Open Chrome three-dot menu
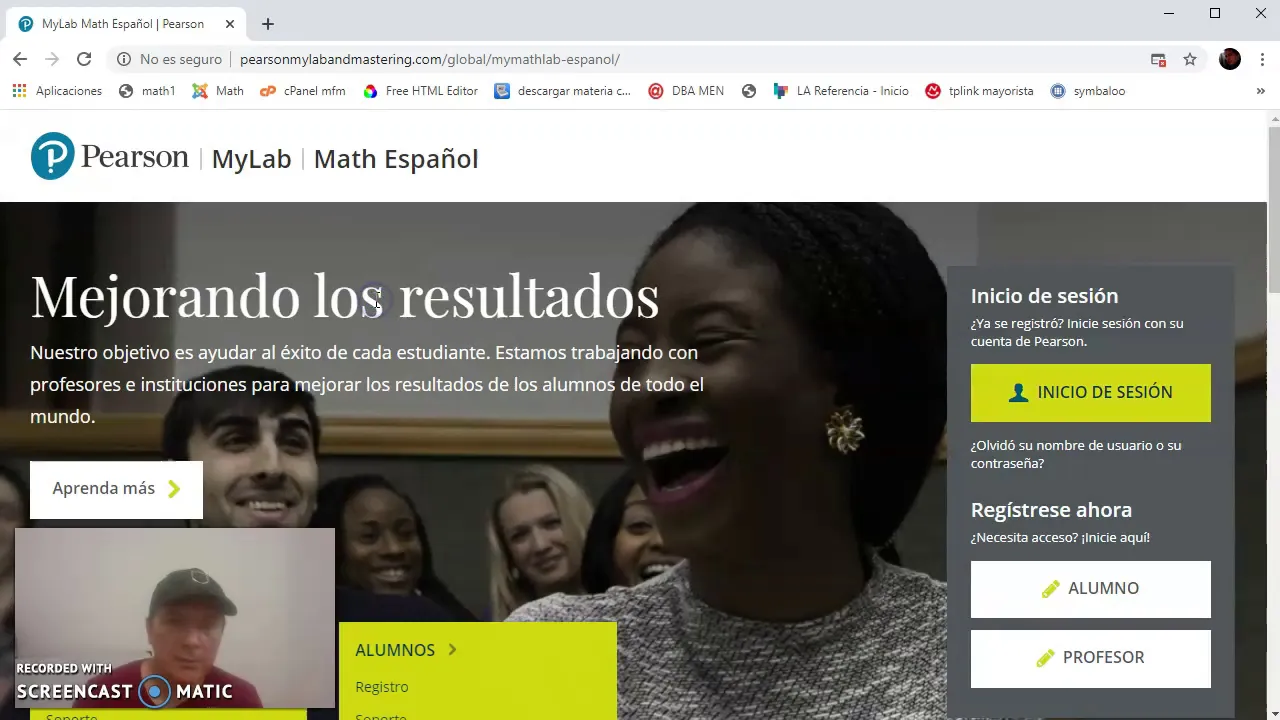The height and width of the screenshot is (720, 1280). [x=1262, y=59]
